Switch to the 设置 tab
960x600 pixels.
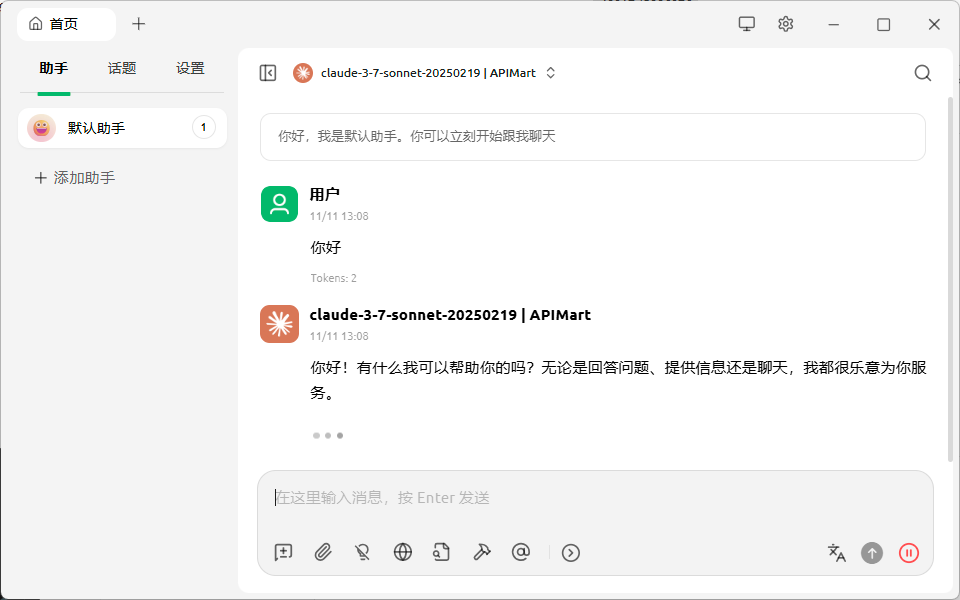(x=190, y=68)
